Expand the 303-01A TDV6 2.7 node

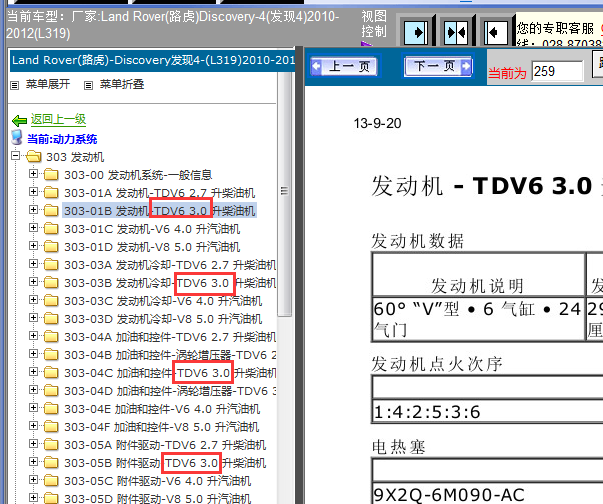tap(33, 191)
